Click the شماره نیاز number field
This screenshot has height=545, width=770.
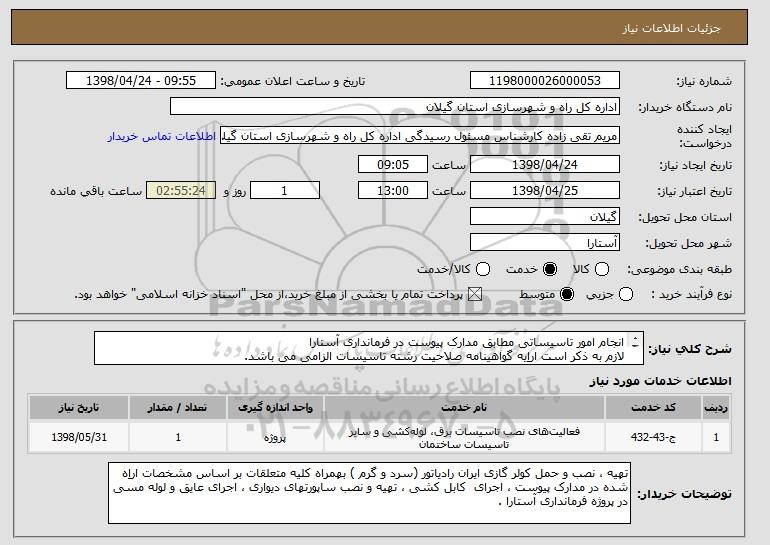pos(545,81)
